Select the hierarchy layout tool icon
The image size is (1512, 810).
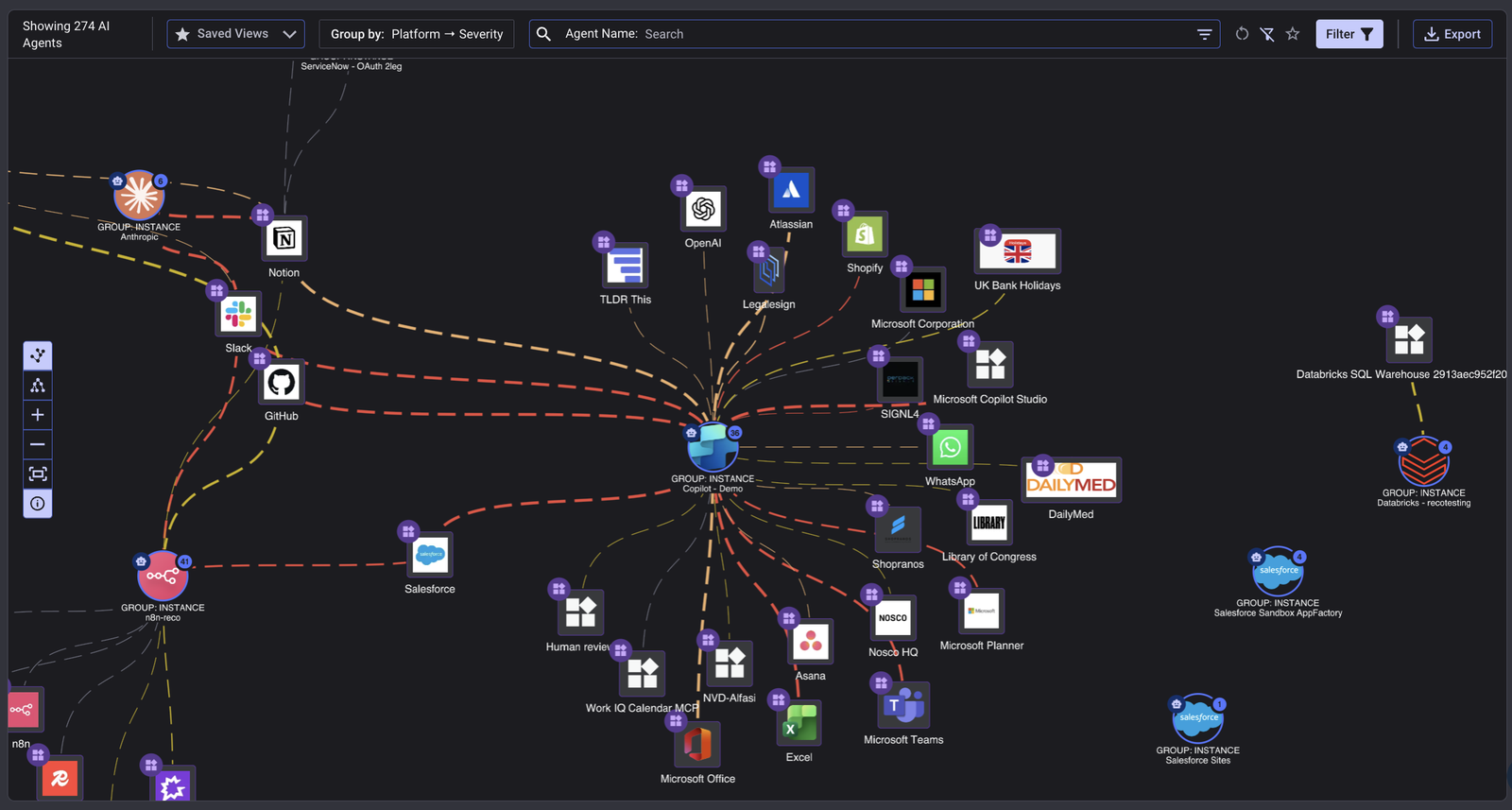tap(38, 385)
